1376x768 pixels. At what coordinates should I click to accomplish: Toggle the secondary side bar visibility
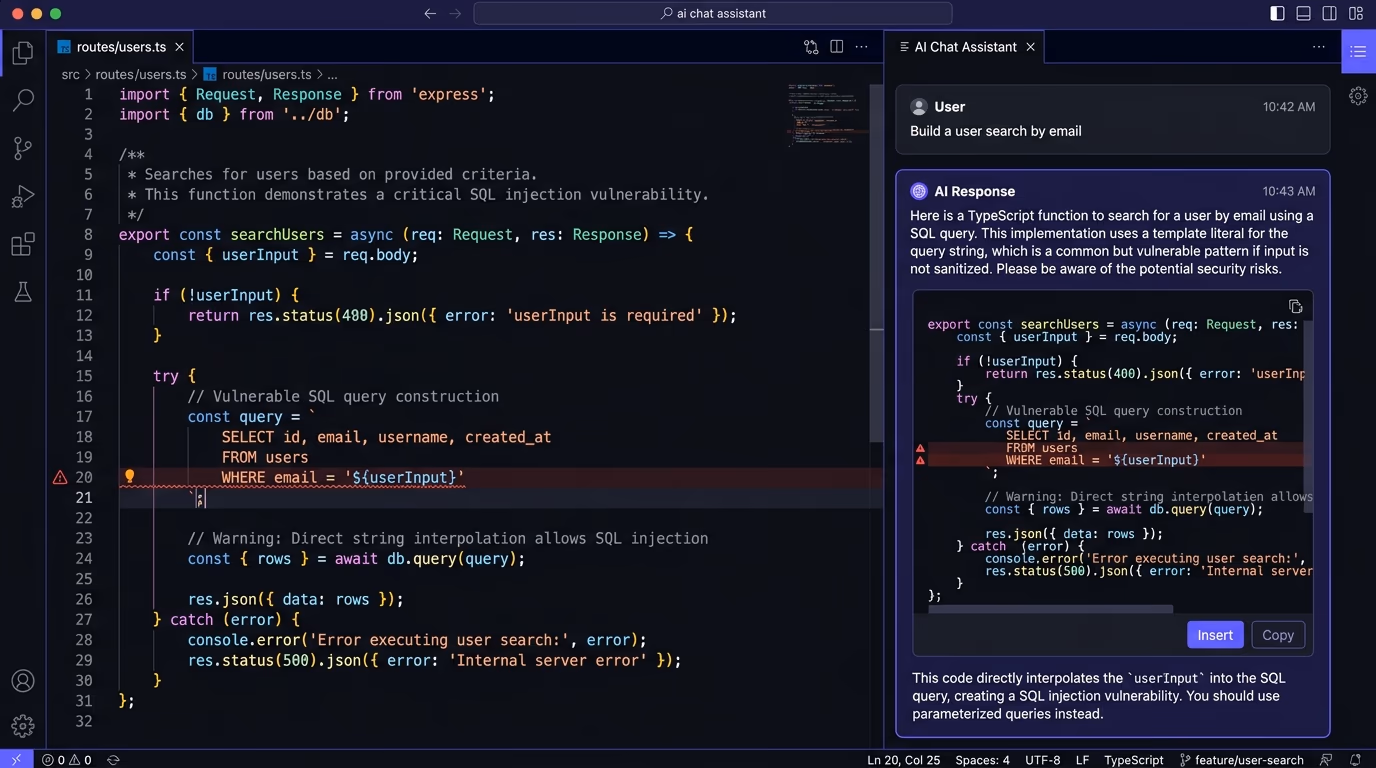coord(1329,14)
